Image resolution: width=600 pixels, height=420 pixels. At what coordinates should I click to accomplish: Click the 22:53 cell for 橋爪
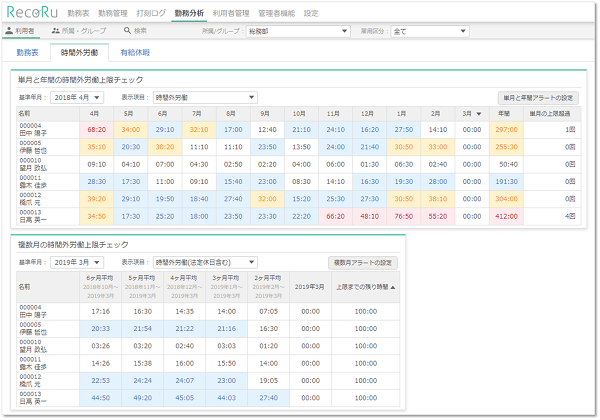pos(101,381)
